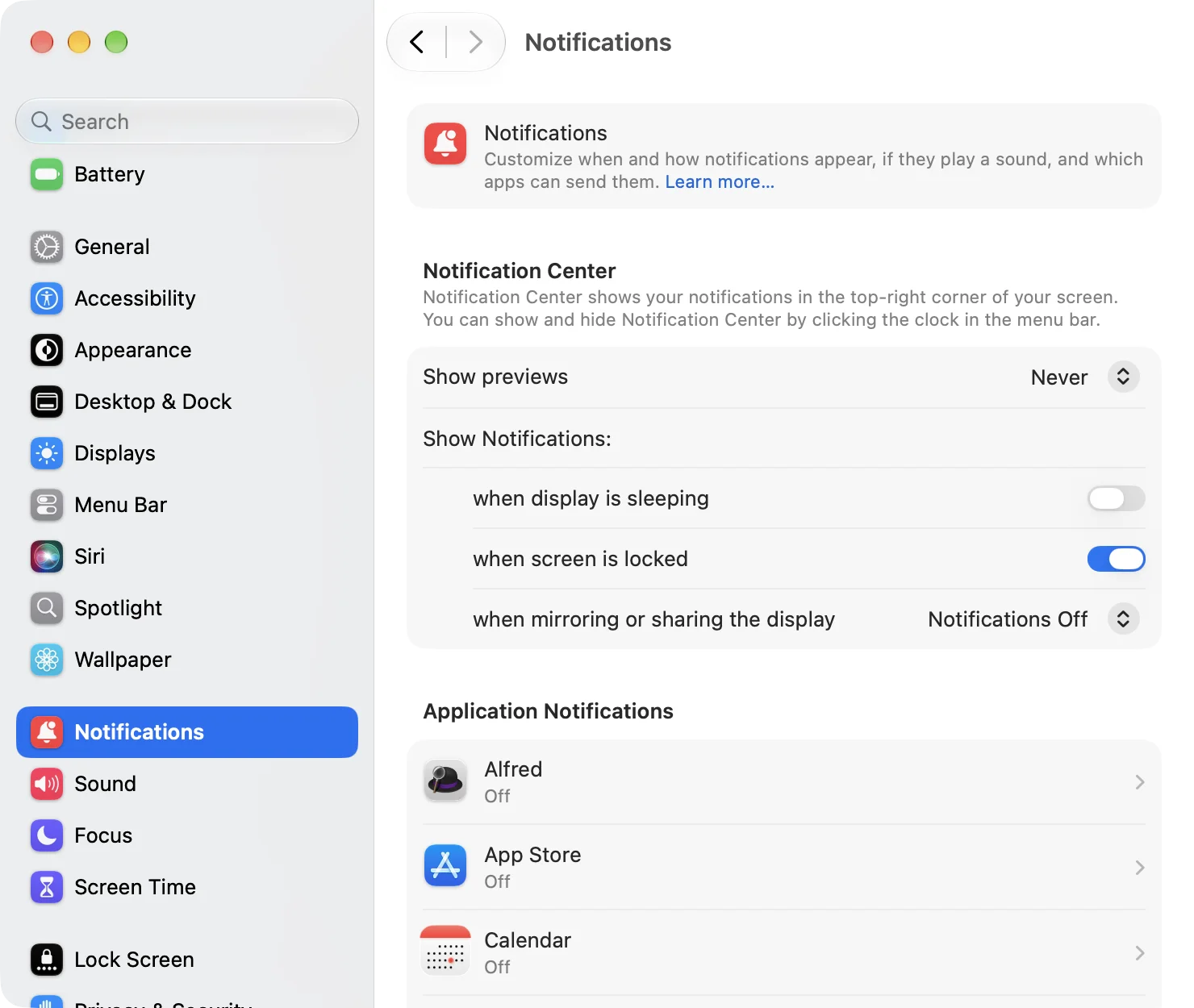1194x1008 pixels.
Task: Select the Accessibility icon
Action: tap(47, 298)
